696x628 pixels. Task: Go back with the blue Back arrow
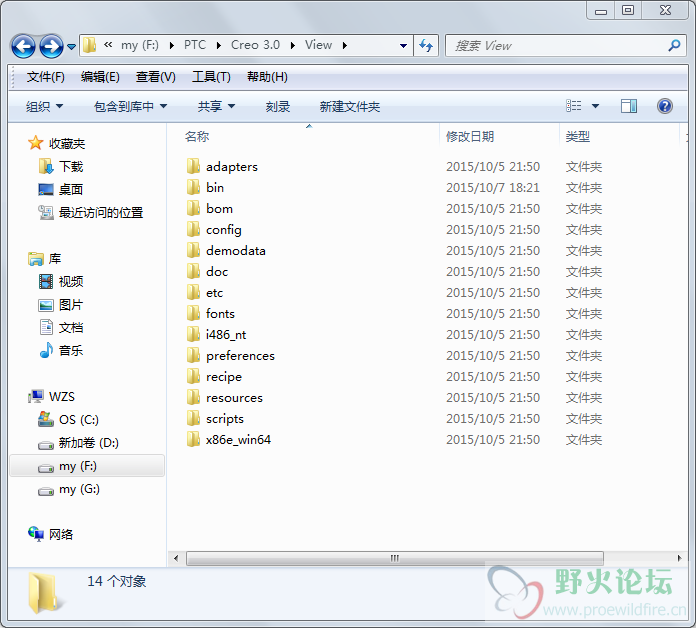[23, 46]
